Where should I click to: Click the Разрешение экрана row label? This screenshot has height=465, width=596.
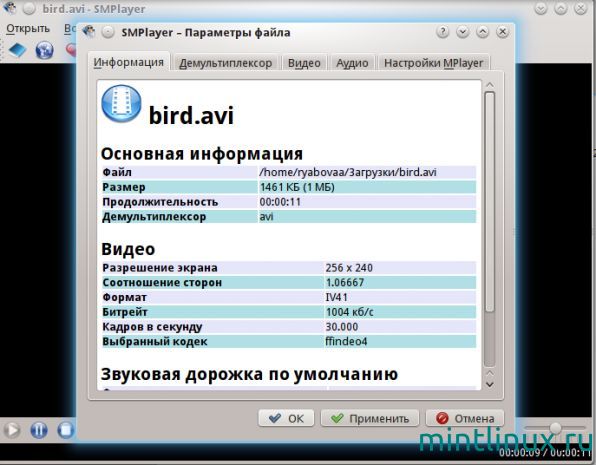coord(160,268)
